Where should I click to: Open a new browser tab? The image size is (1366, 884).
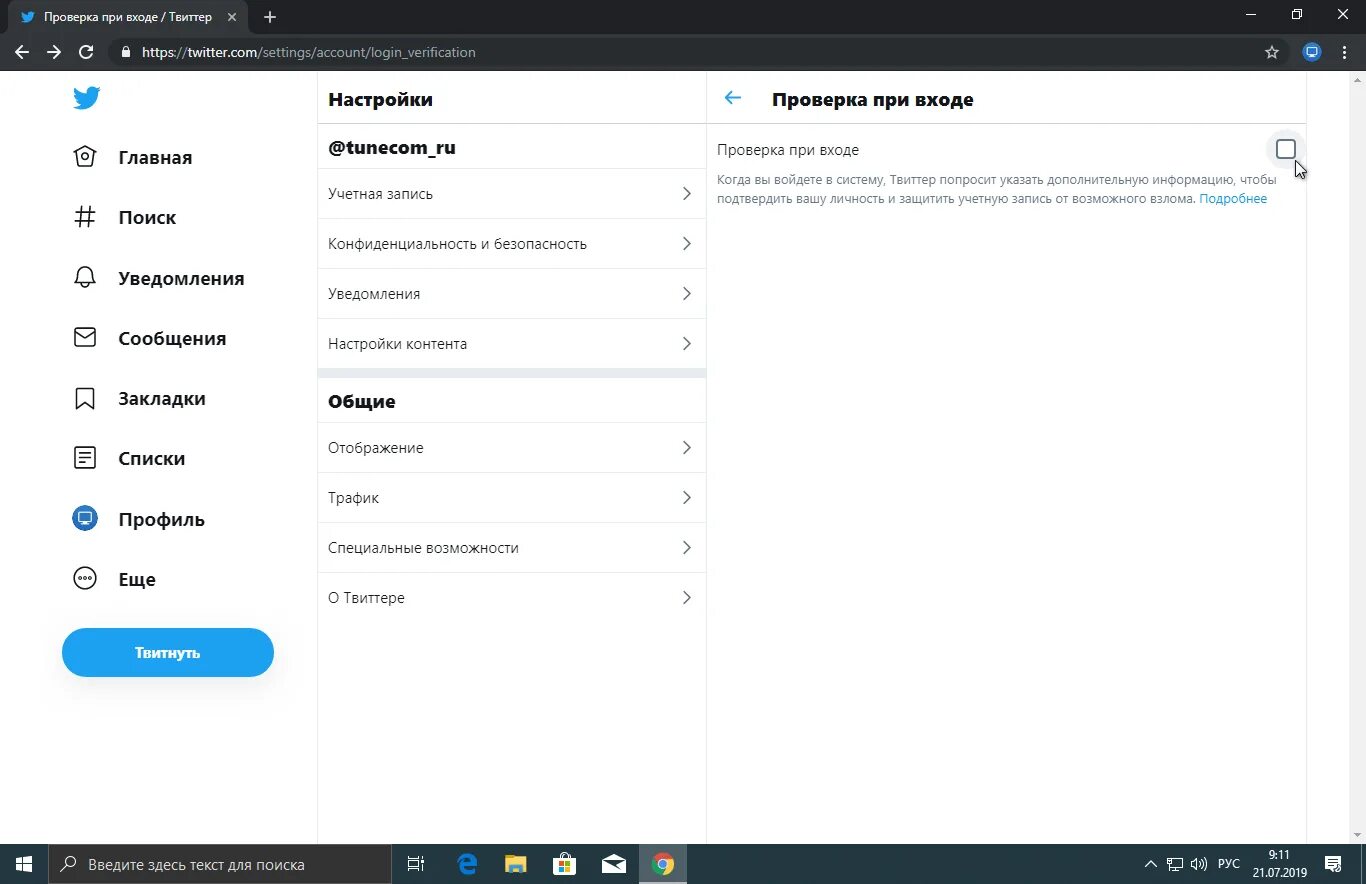point(270,17)
